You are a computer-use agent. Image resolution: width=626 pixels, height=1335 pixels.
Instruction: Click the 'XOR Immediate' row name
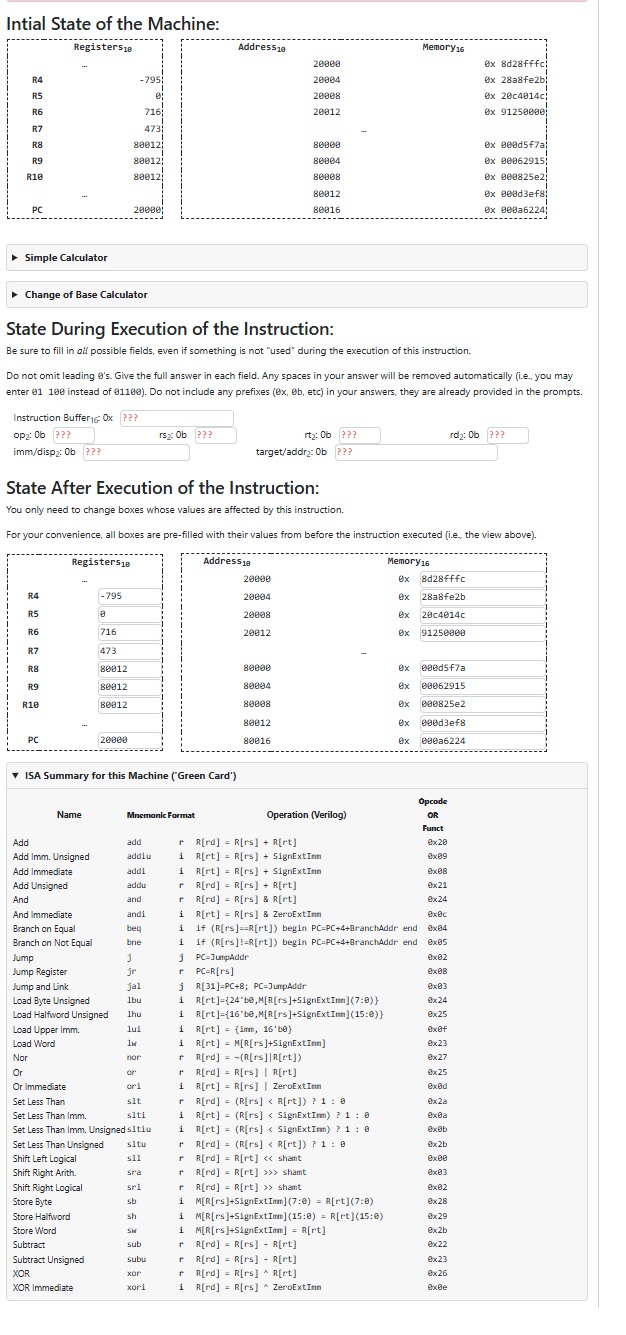(x=43, y=1288)
